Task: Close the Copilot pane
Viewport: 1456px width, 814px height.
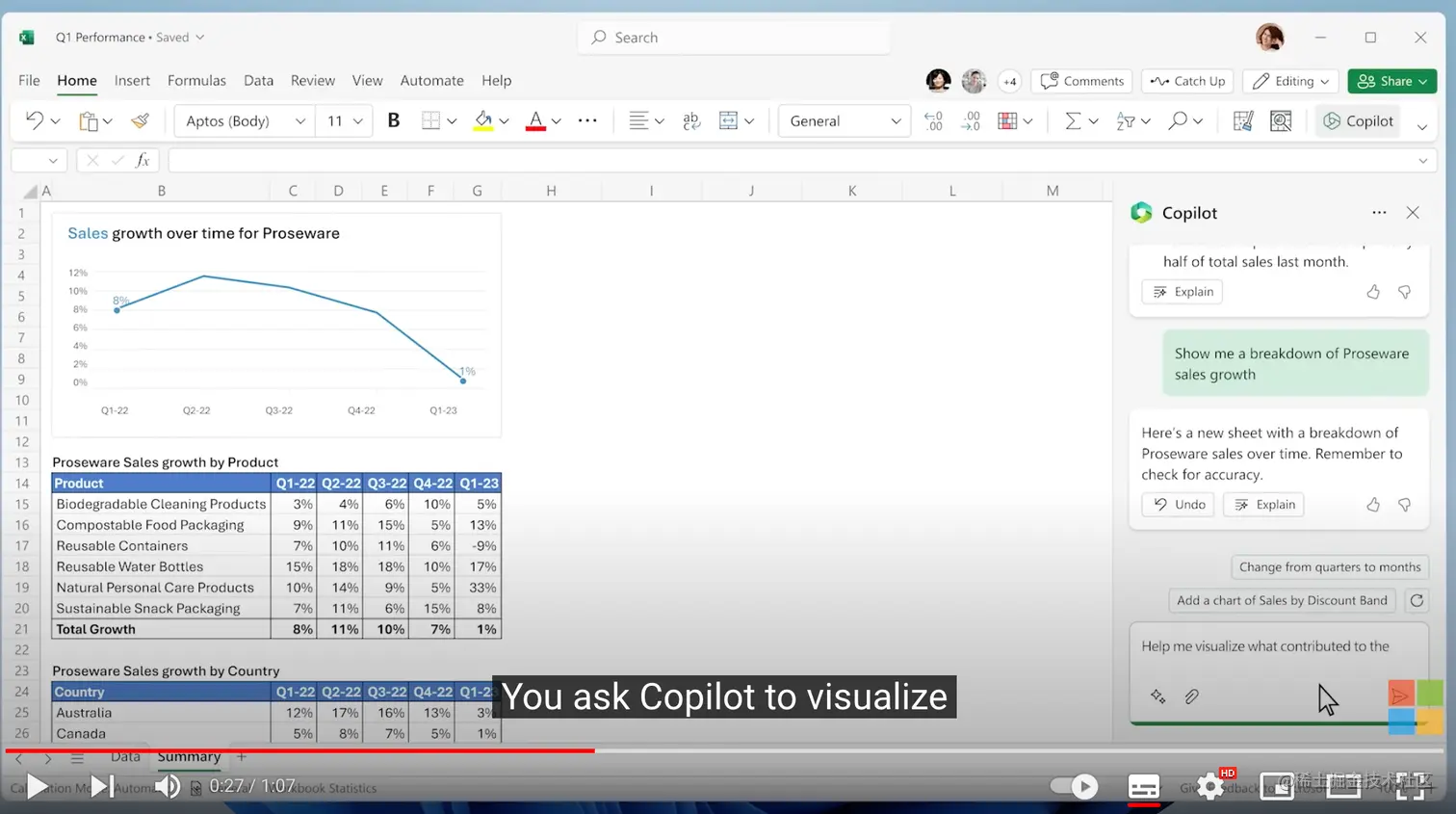Action: pos(1413,212)
